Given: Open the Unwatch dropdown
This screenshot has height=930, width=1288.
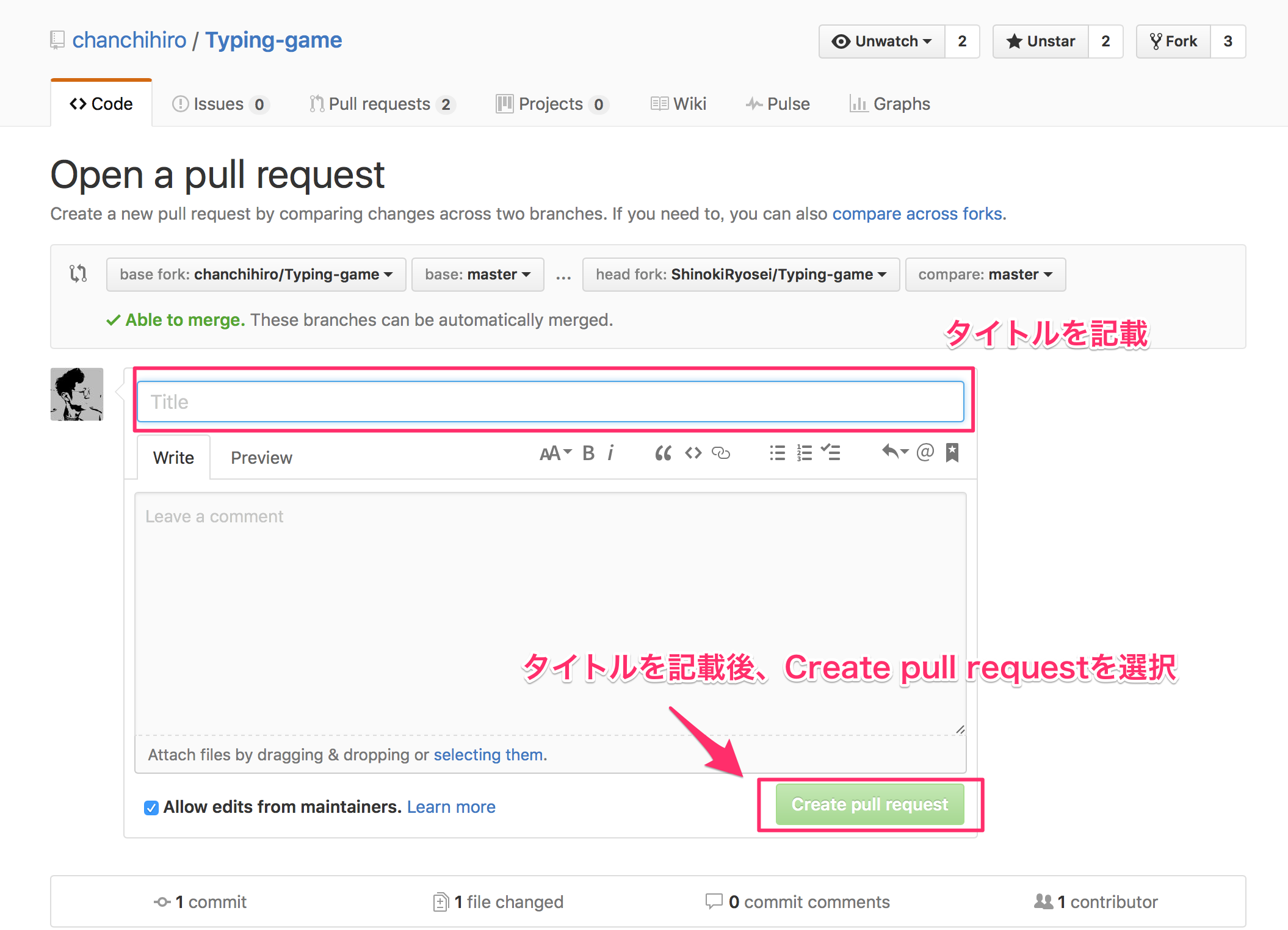Looking at the screenshot, I should click(x=881, y=41).
